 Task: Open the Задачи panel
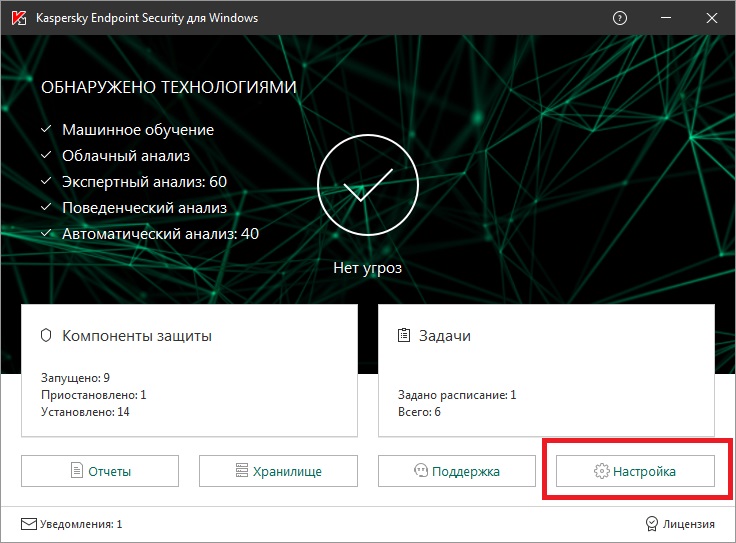546,370
